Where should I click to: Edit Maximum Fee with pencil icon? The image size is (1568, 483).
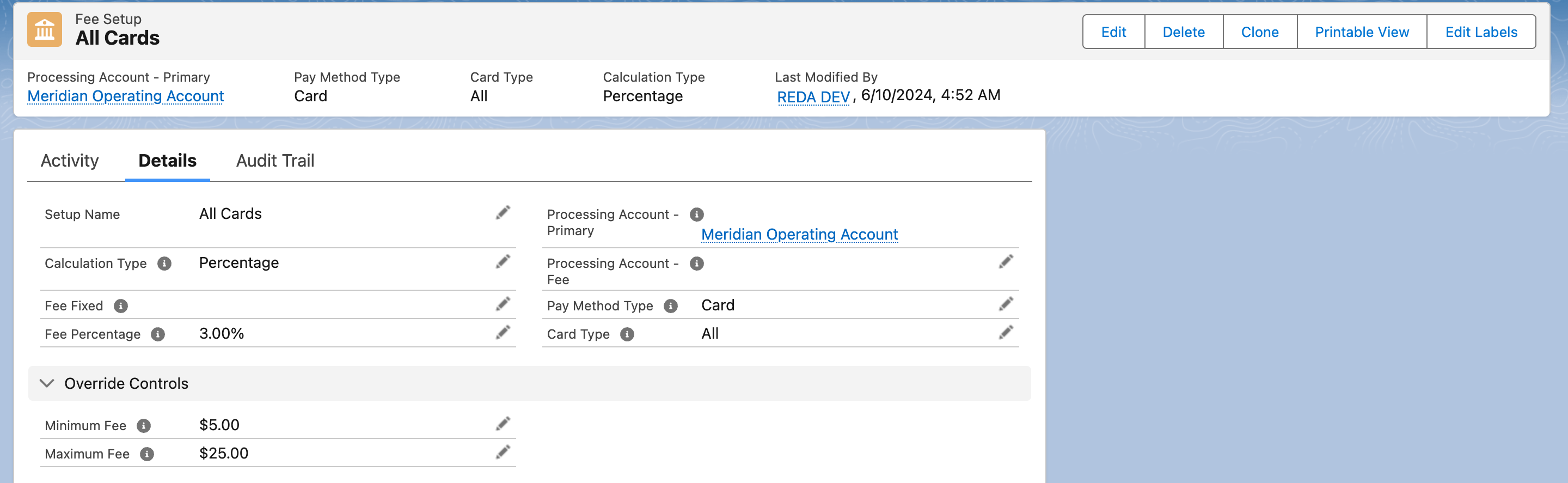click(x=503, y=453)
